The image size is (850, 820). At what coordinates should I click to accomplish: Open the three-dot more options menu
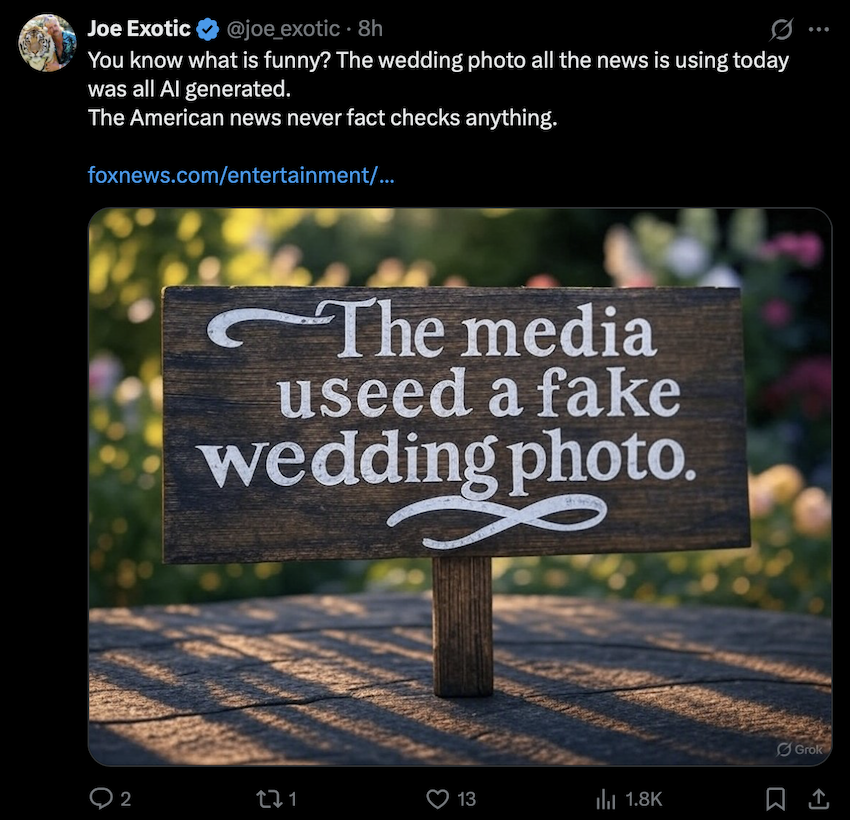[818, 29]
